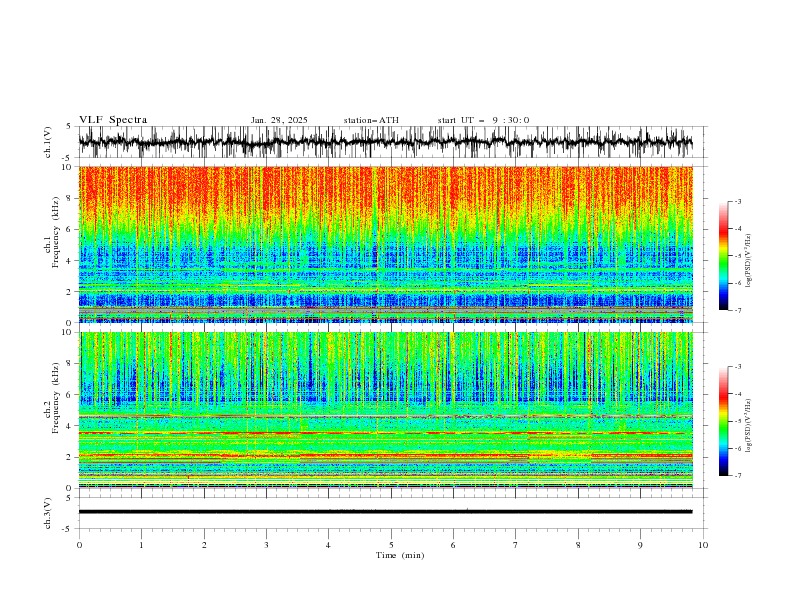Click the "8" kHz tick of ch.2 spectrogram
Image resolution: width=792 pixels, height=612 pixels.
point(69,364)
